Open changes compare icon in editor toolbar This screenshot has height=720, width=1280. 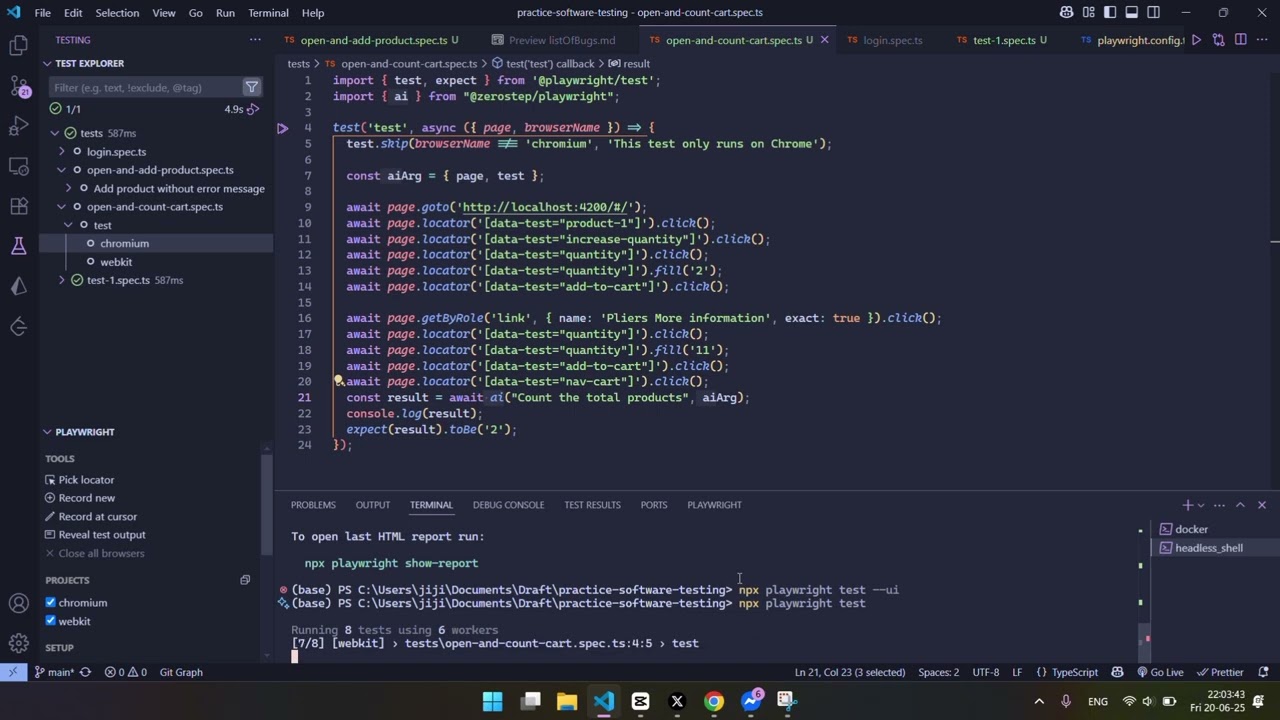point(1218,40)
